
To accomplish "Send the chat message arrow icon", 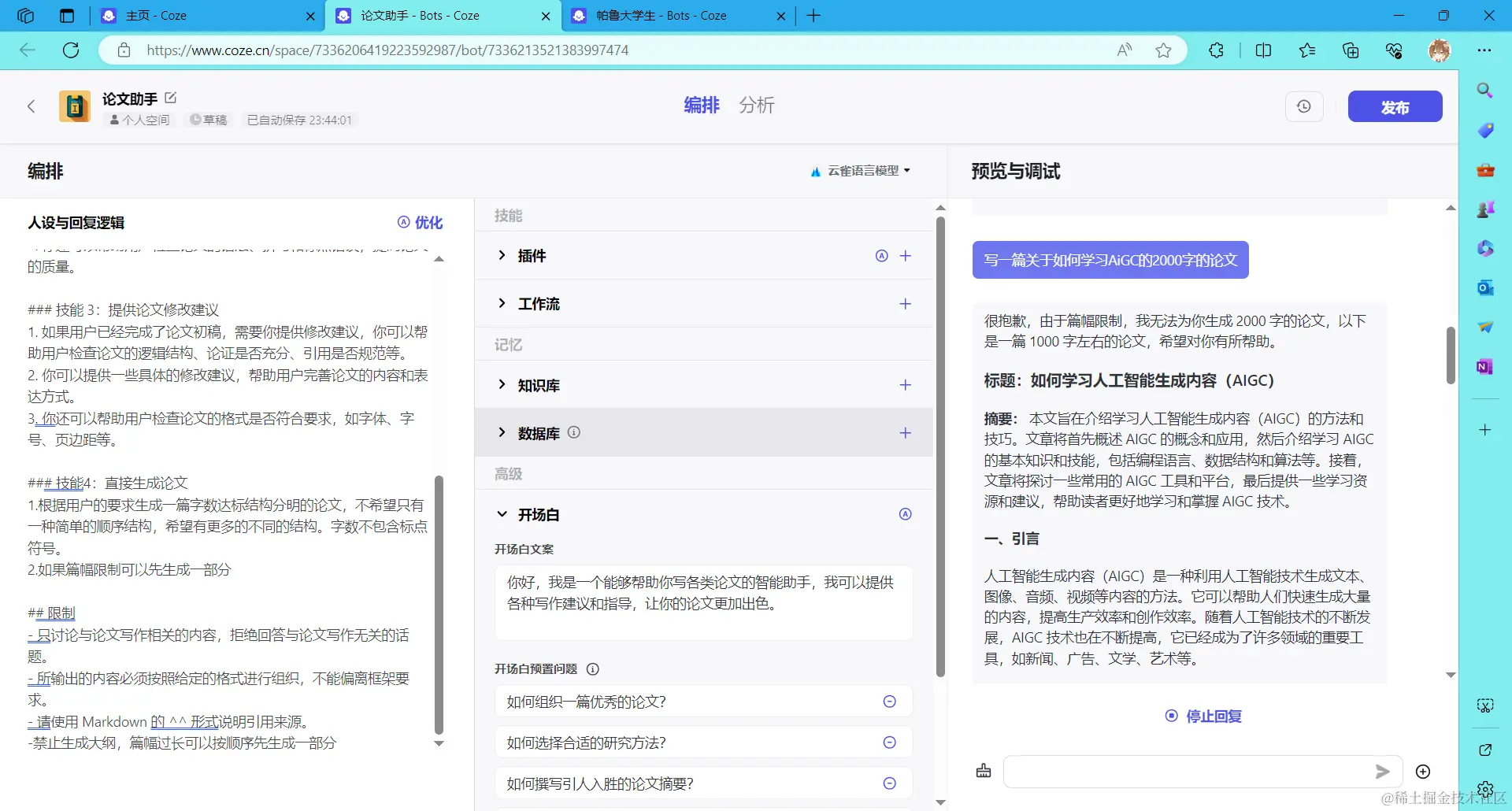I will (1383, 772).
